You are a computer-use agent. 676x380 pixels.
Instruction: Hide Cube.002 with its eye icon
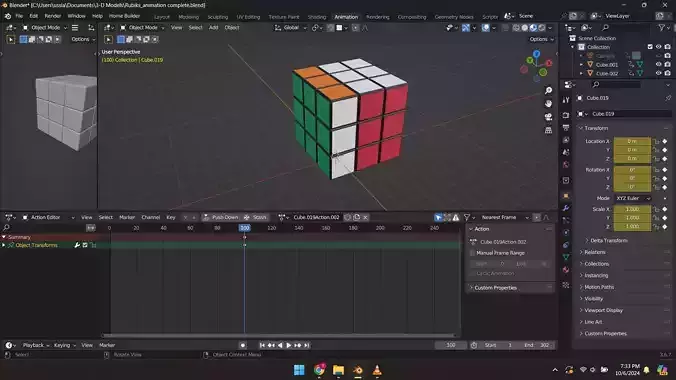[658, 73]
